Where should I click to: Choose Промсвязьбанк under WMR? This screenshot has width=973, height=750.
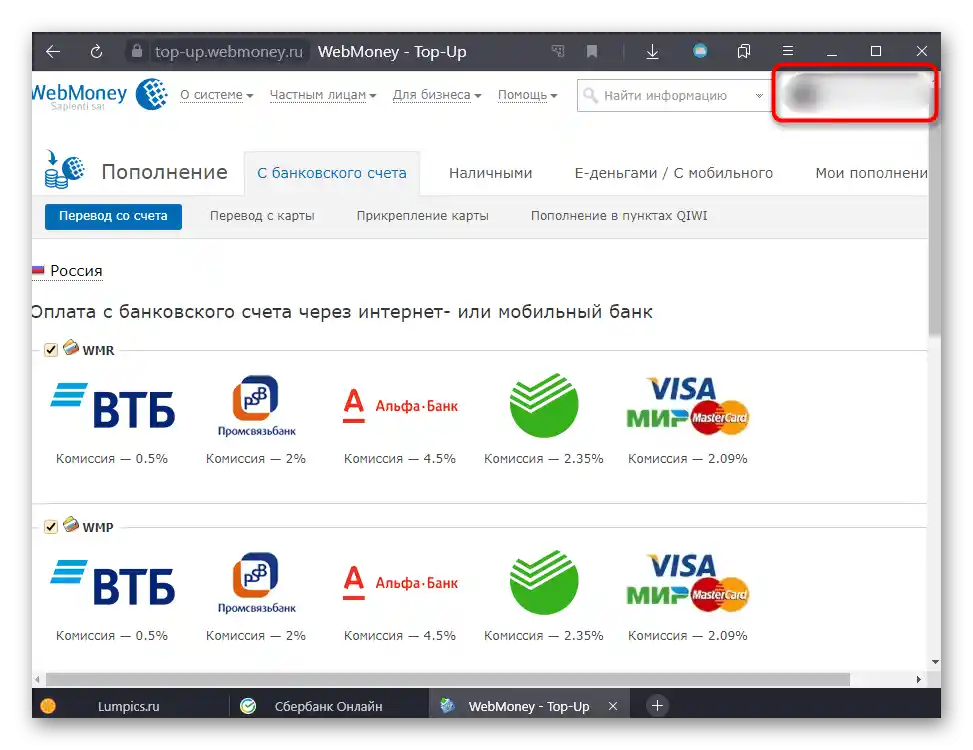coord(256,406)
